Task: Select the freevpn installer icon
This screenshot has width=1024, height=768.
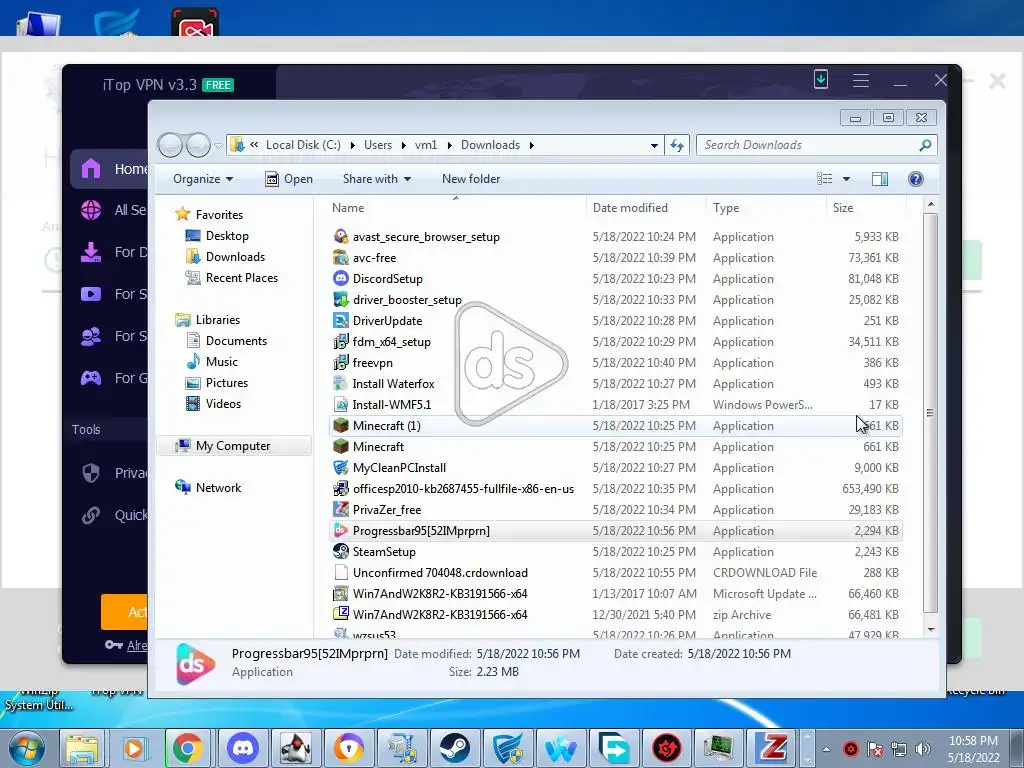Action: [x=340, y=362]
